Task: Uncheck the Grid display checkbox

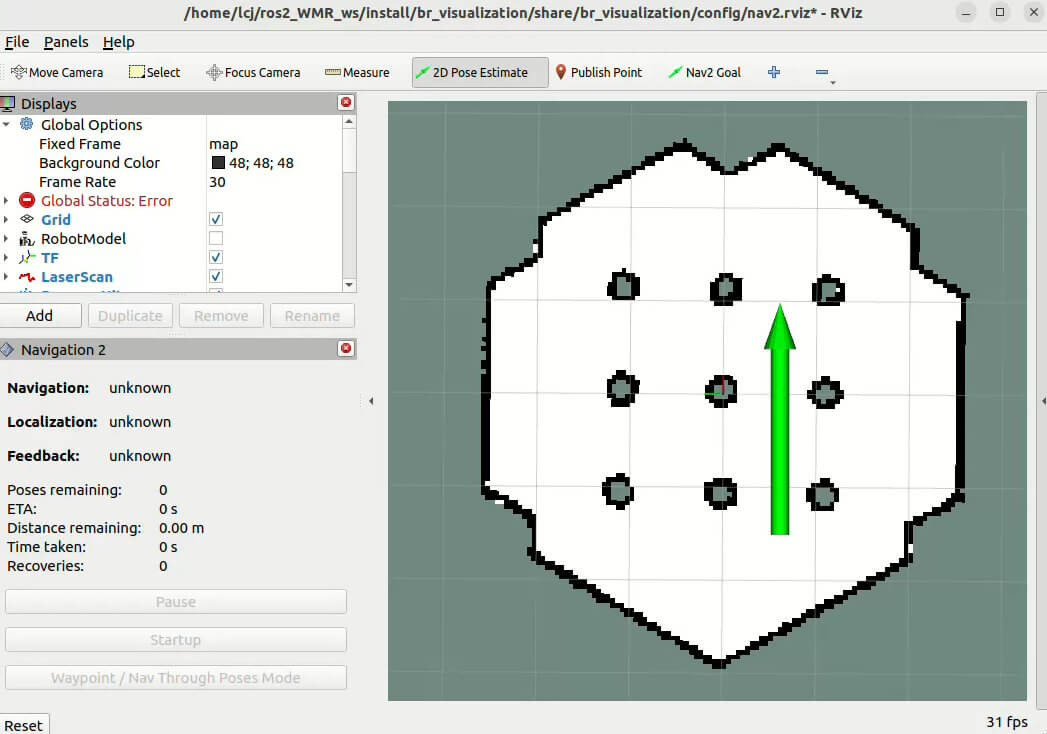Action: (216, 220)
